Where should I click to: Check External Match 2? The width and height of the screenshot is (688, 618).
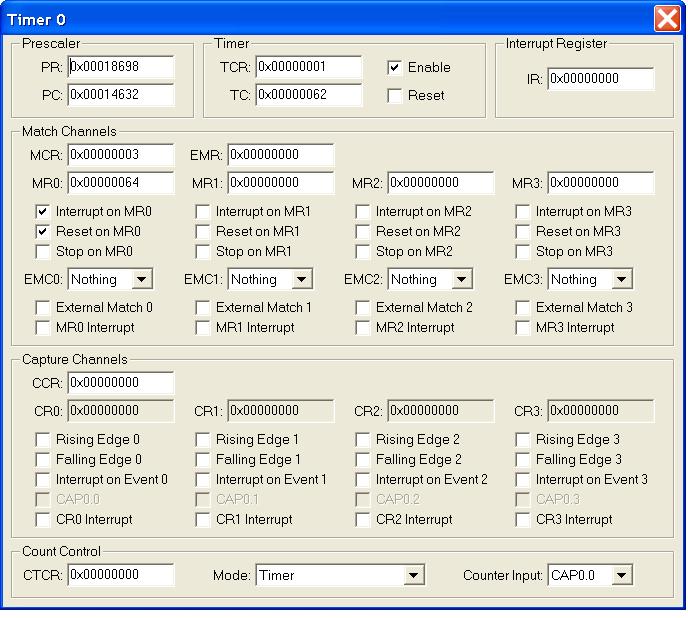[x=362, y=308]
